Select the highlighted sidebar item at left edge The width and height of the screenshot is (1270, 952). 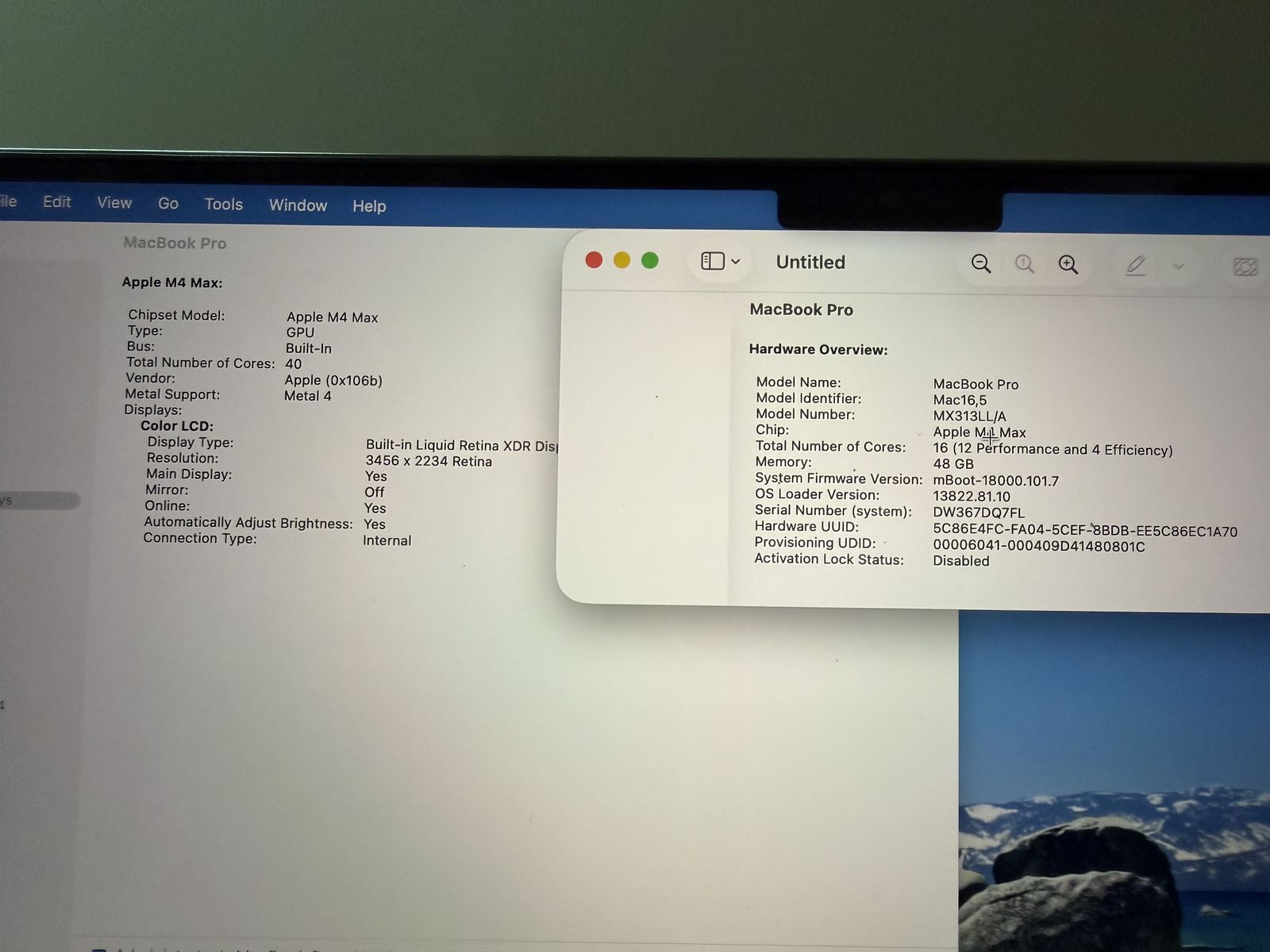[x=36, y=501]
